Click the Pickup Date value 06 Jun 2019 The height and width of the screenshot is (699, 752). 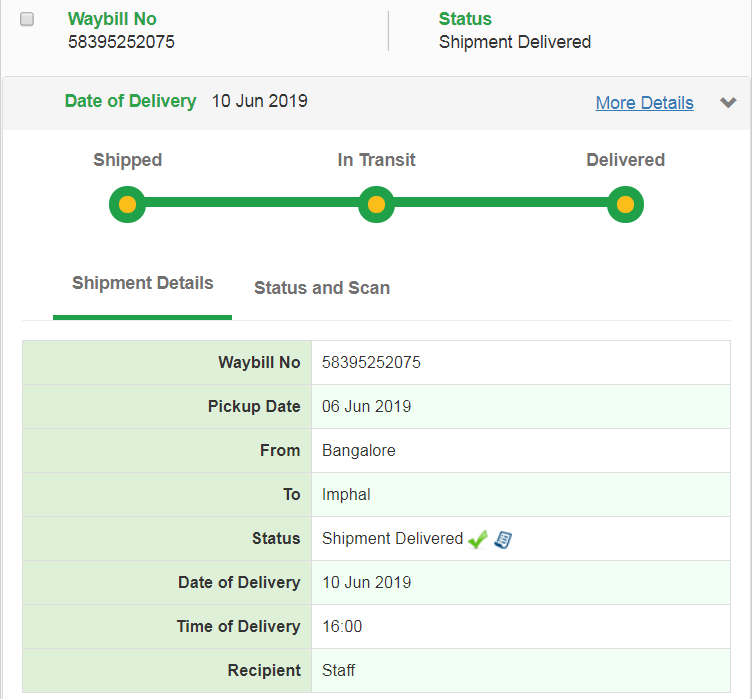tap(366, 407)
